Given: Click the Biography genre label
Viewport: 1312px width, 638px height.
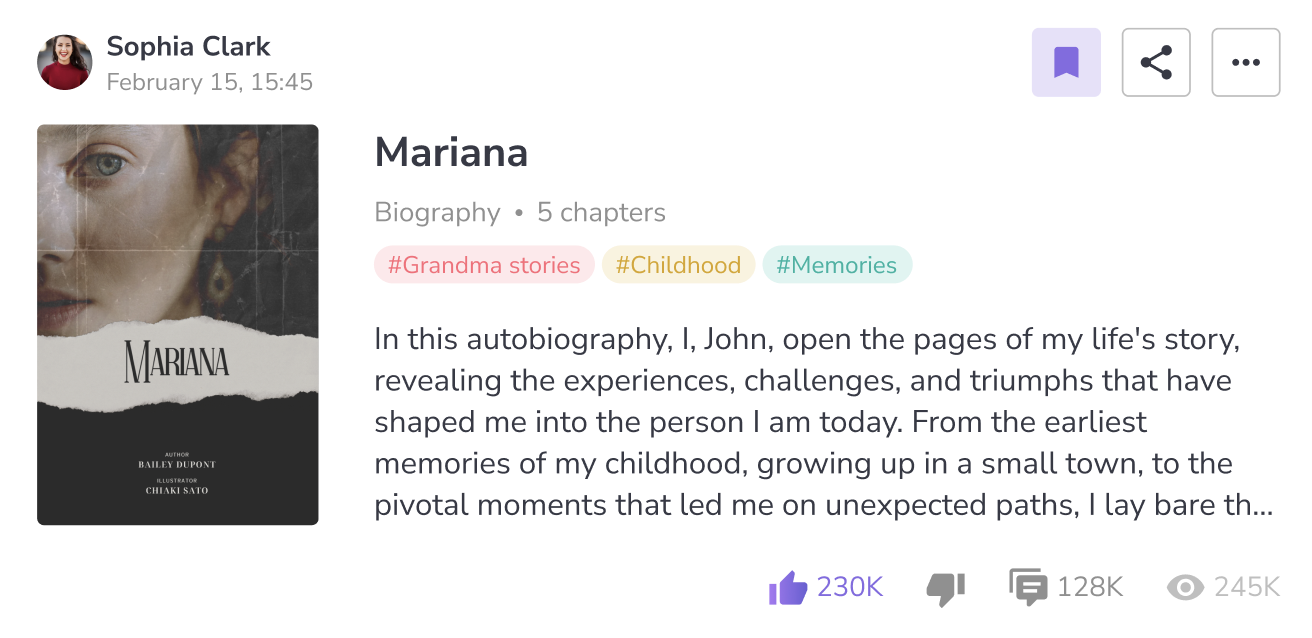Looking at the screenshot, I should (437, 212).
